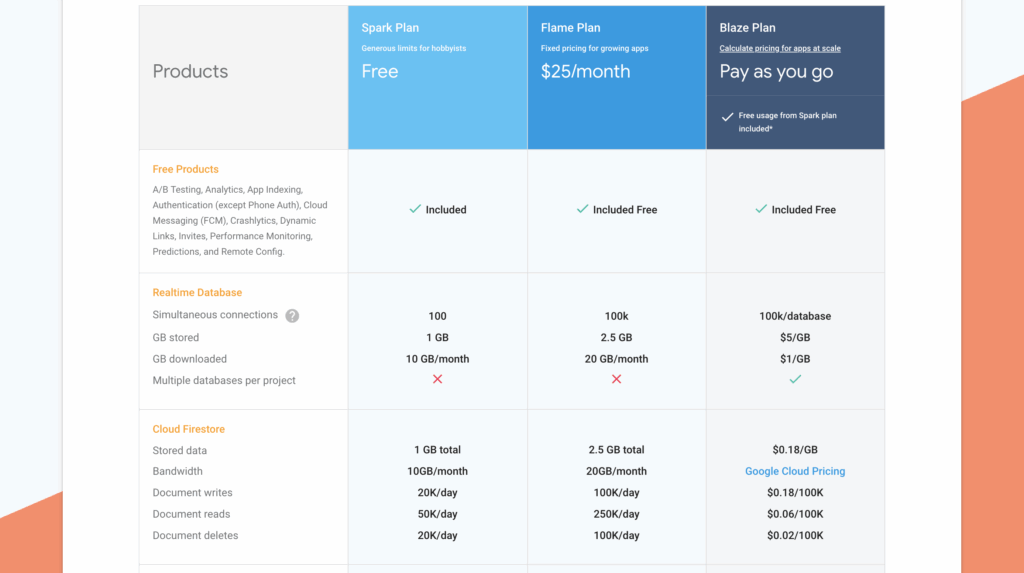Viewport: 1024px width, 573px height.
Task: Click the green checkmark beside Spark plan Included
Action: pyautogui.click(x=414, y=209)
